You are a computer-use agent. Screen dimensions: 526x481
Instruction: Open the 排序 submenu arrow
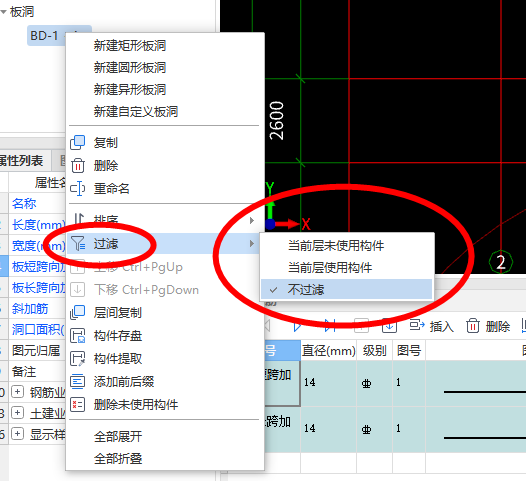(x=252, y=221)
